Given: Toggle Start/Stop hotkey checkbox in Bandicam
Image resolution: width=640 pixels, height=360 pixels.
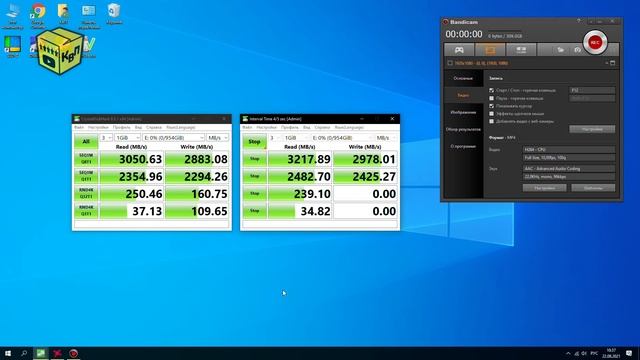Looking at the screenshot, I should (x=491, y=90).
